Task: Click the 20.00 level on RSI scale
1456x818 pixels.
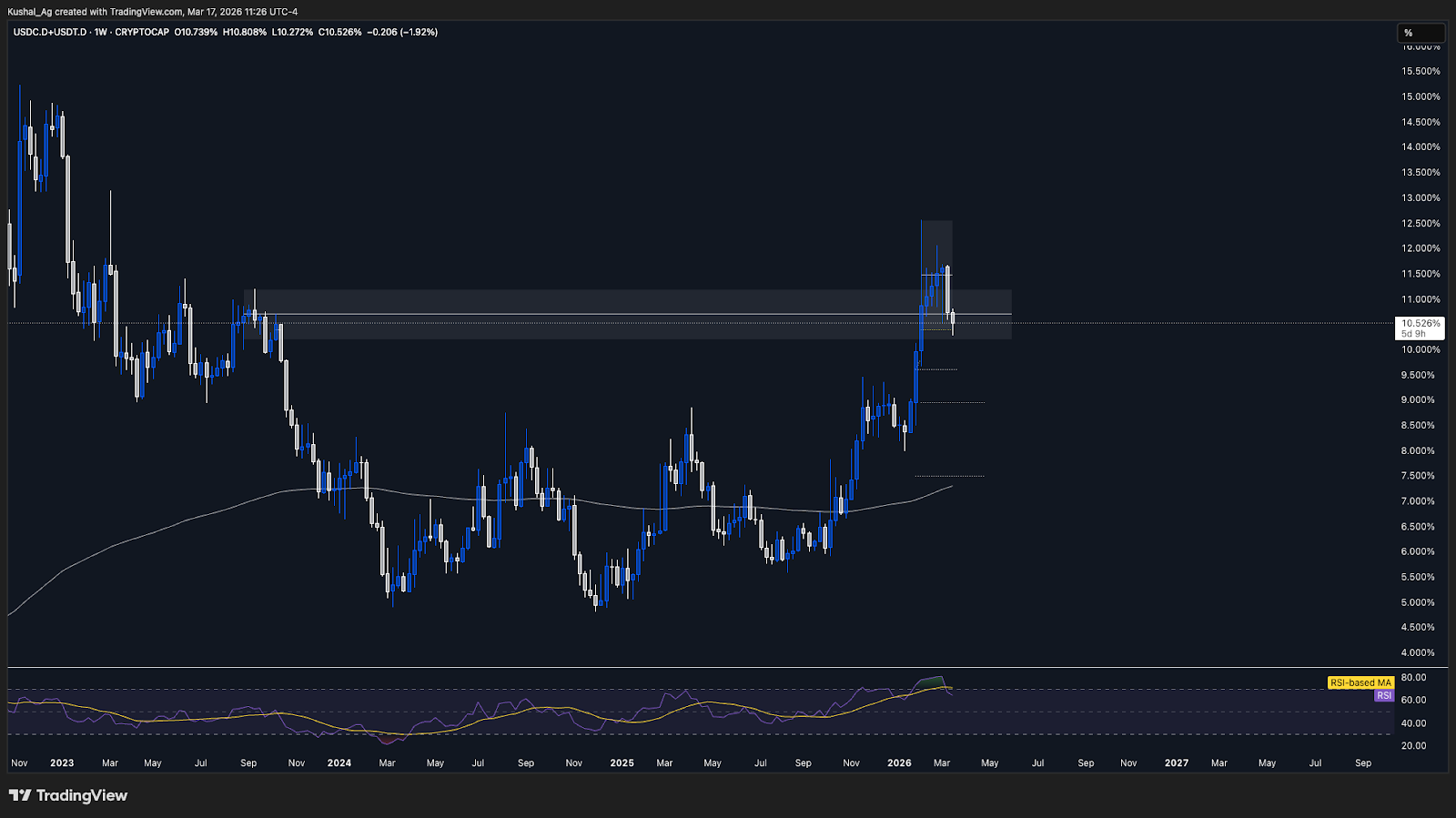Action: point(1413,745)
